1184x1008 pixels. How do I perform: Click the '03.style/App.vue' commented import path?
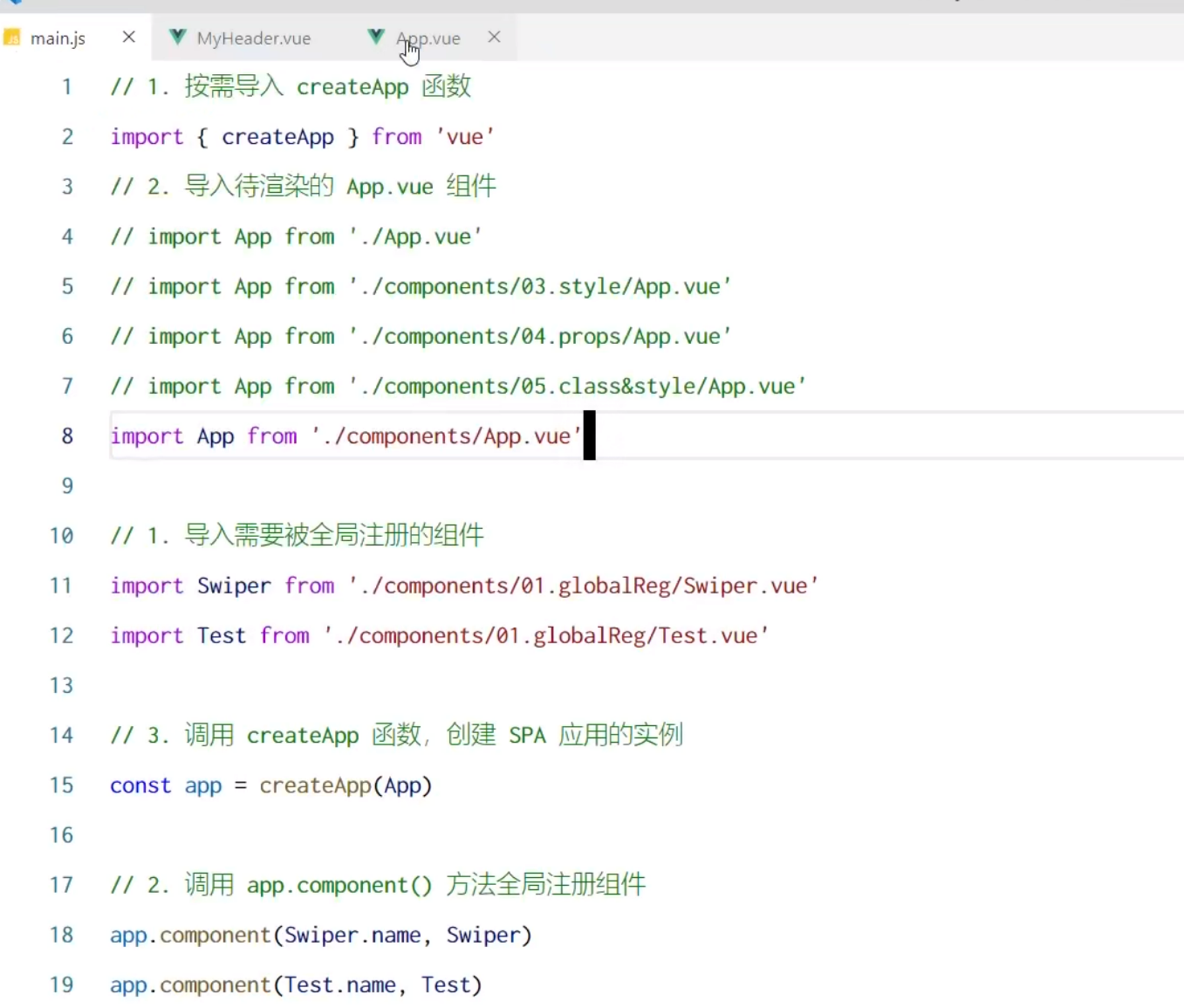539,286
